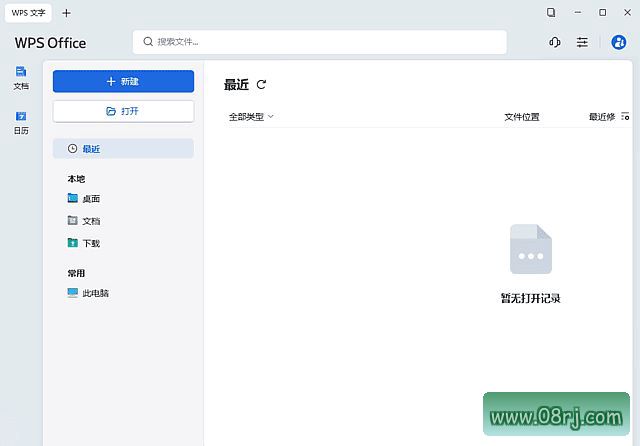Click the window layout icon in title bar
This screenshot has width=640, height=446.
coord(551,12)
